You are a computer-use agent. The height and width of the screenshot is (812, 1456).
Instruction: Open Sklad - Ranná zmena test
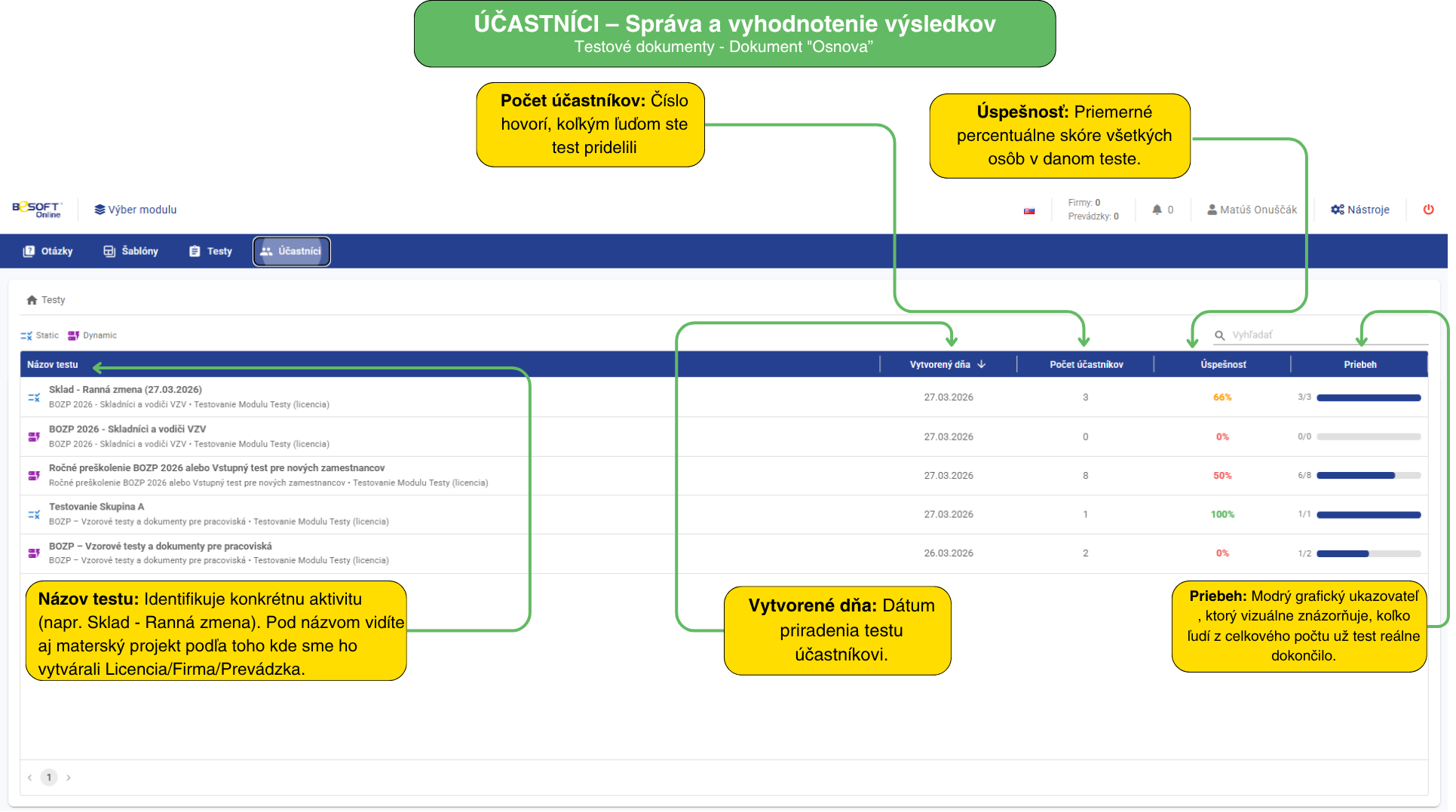(125, 390)
